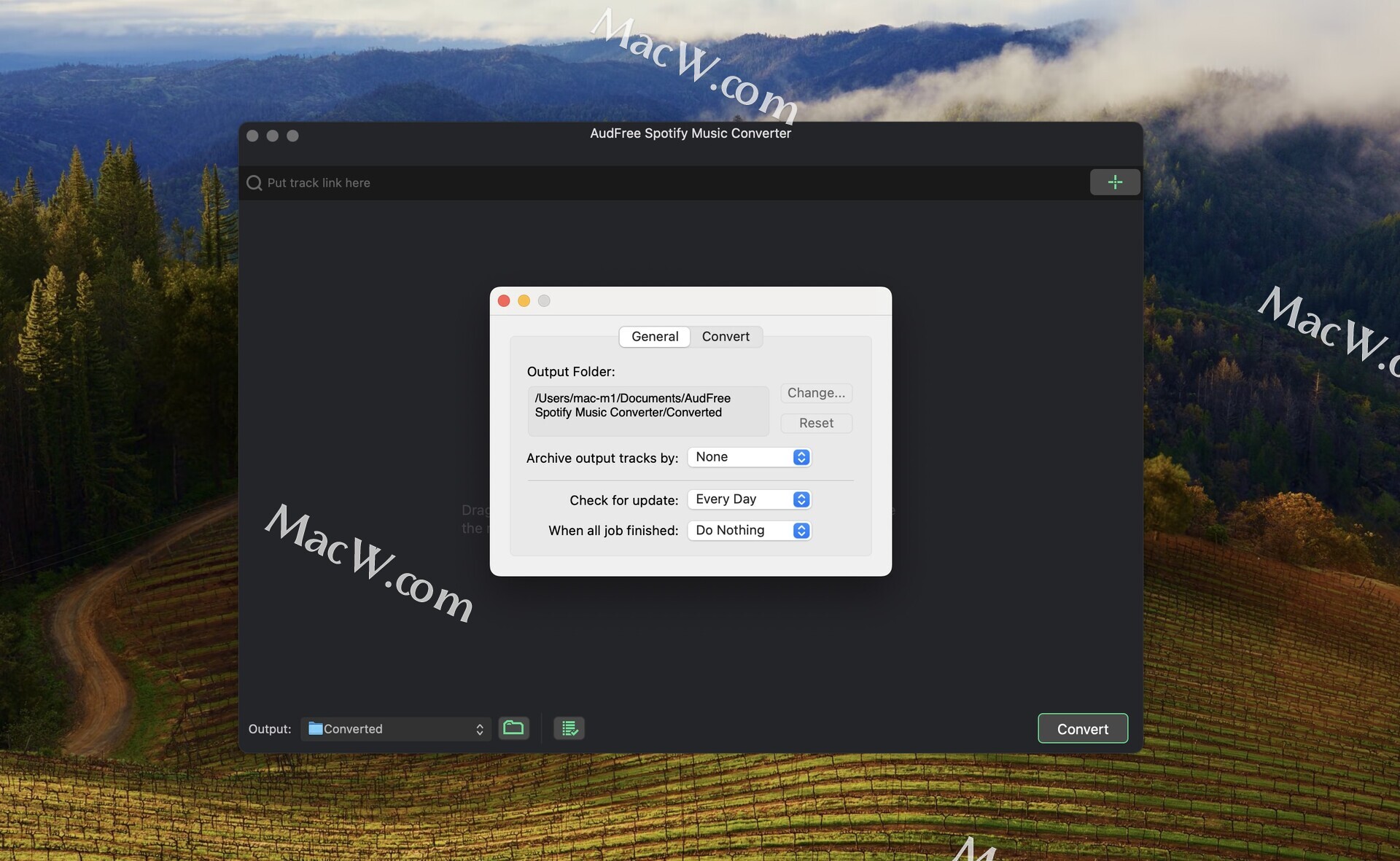Screen dimensions: 1400x861
Task: Click the Change... button
Action: [x=816, y=393]
